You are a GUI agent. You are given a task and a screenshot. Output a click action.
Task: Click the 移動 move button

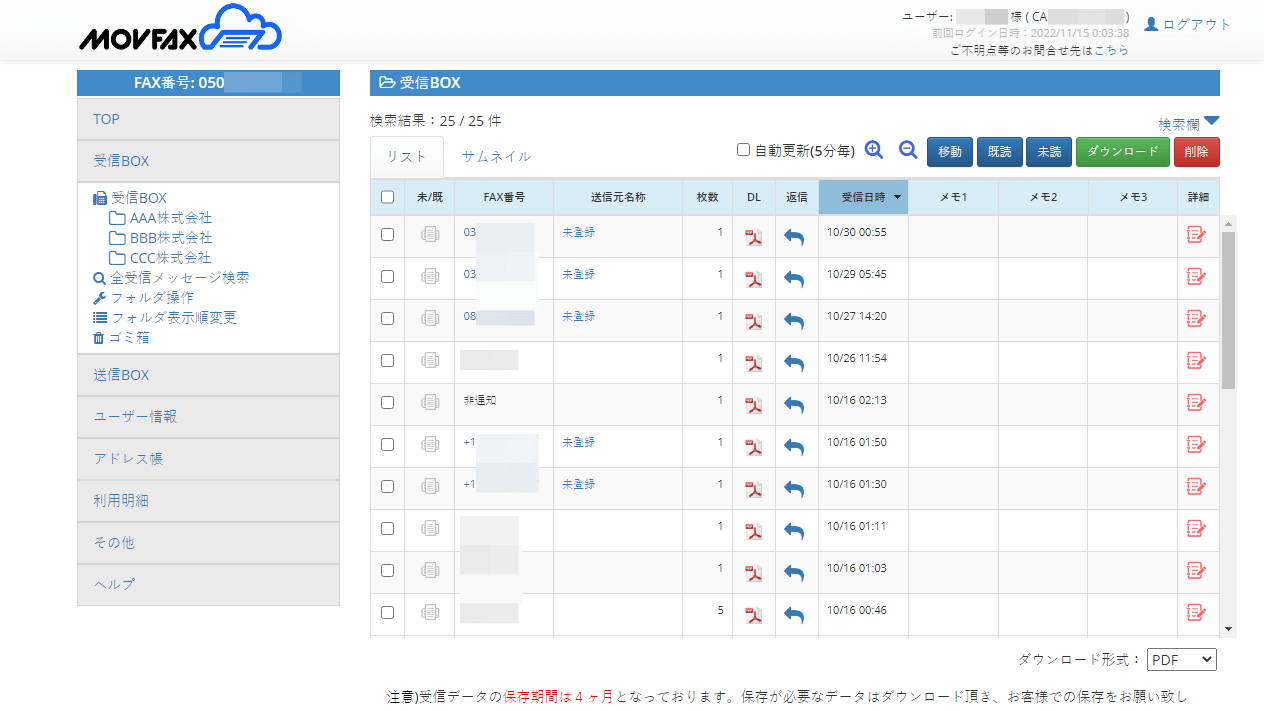pos(950,152)
